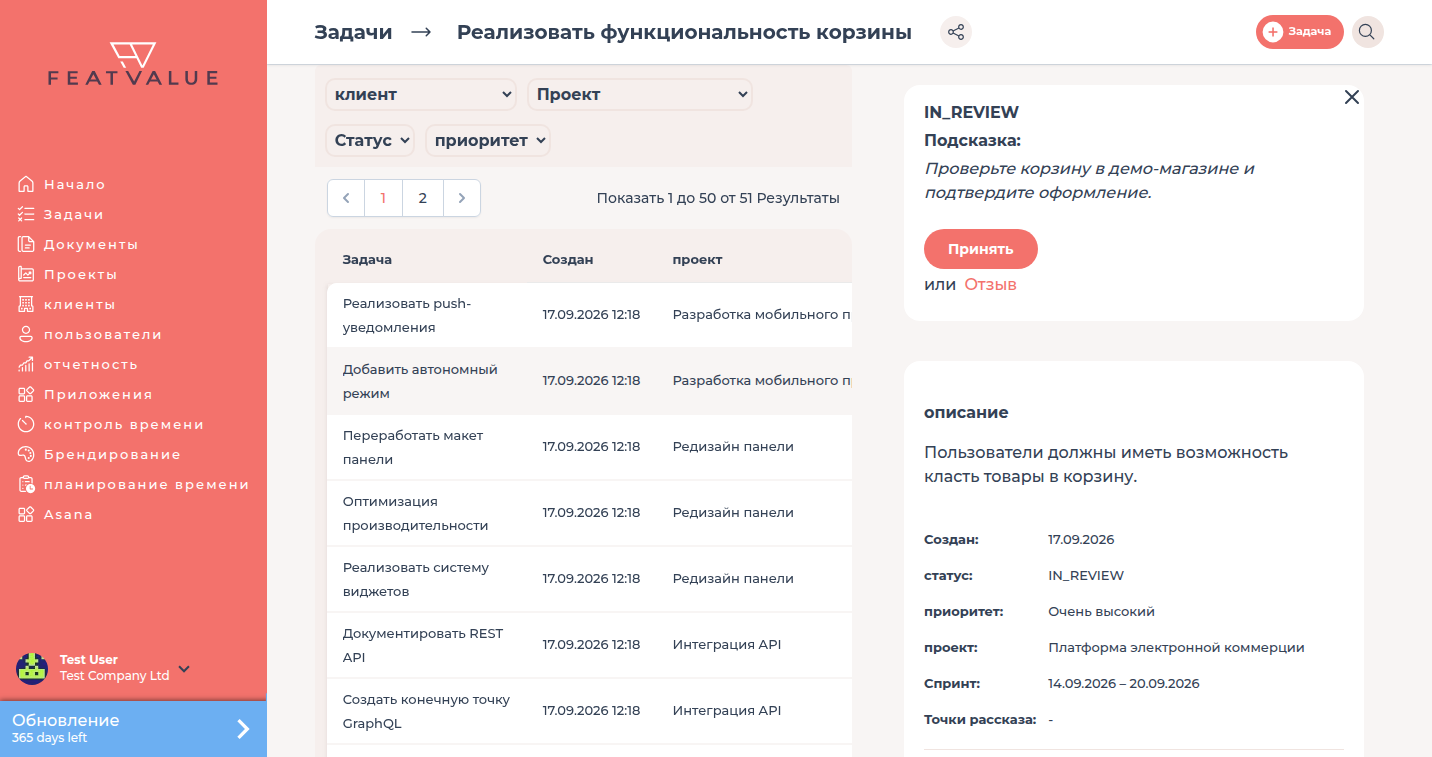Screen dimensions: 1432x757
Task: Open Документы in sidebar
Action: click(x=91, y=244)
